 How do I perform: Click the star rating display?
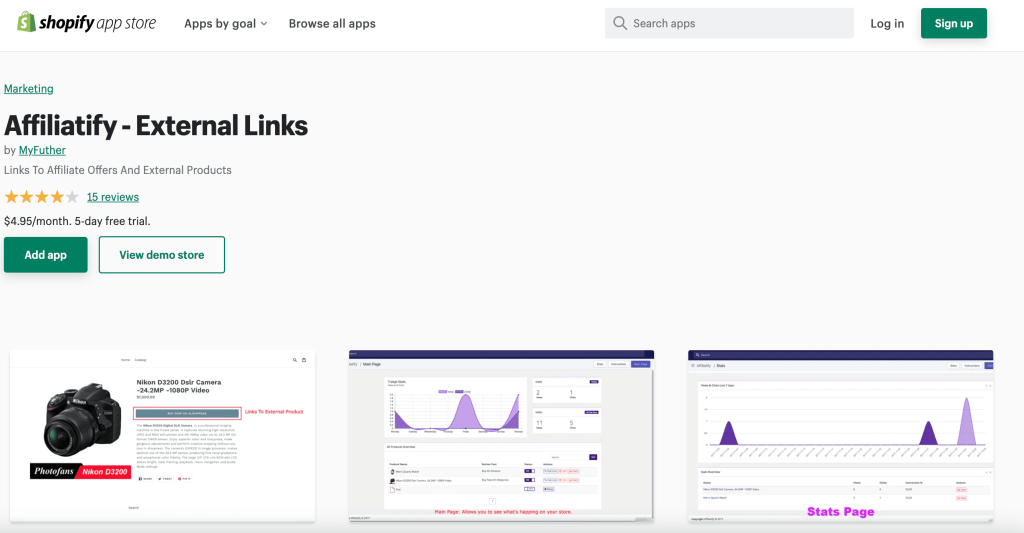coord(41,197)
